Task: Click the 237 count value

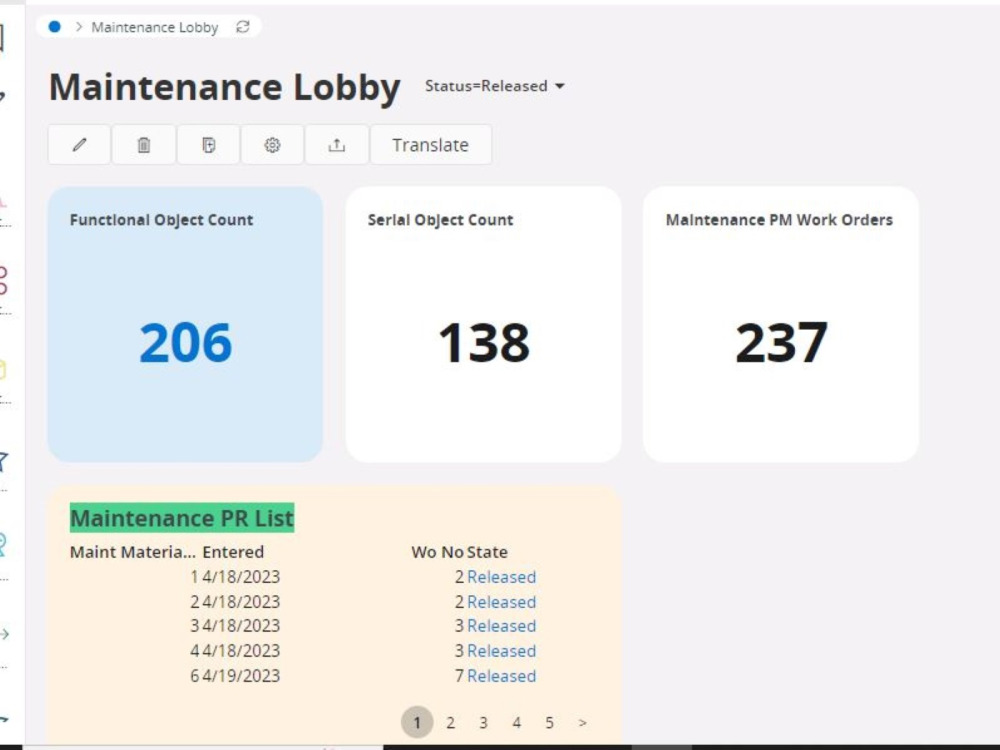Action: [x=781, y=343]
